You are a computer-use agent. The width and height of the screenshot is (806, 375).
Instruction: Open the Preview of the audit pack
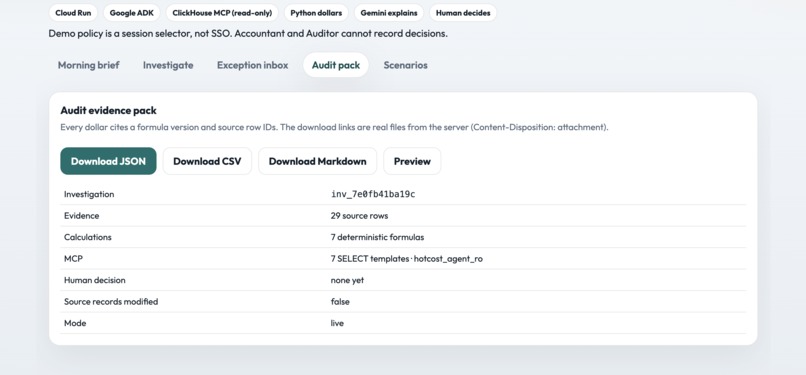[x=412, y=161]
